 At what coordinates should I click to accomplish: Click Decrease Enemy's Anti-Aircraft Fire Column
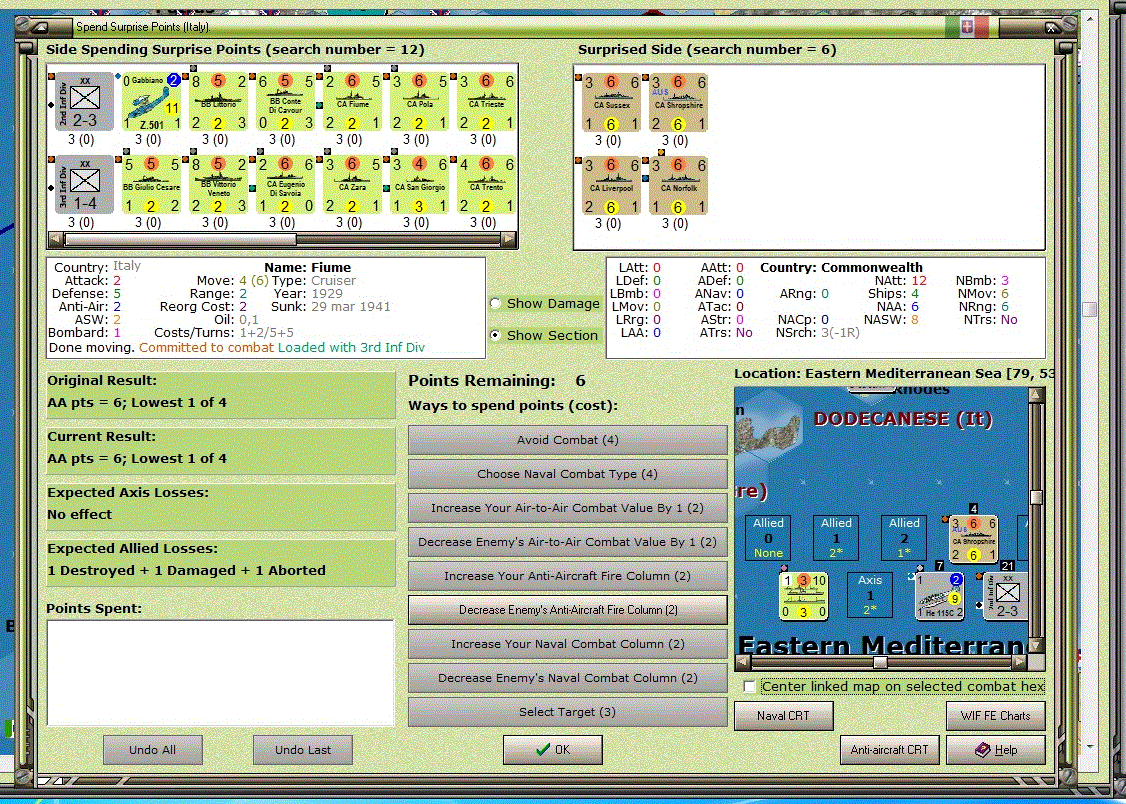click(x=567, y=610)
